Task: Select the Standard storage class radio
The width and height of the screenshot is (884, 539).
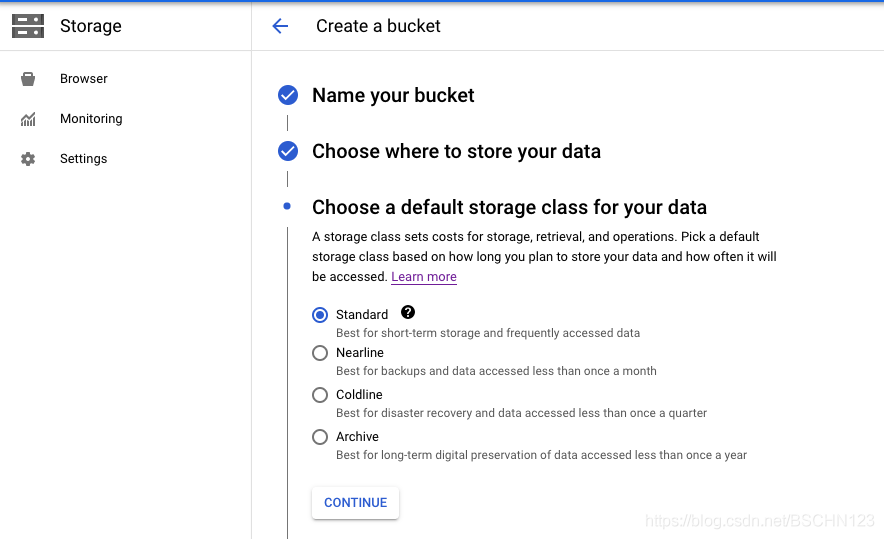Action: click(320, 315)
